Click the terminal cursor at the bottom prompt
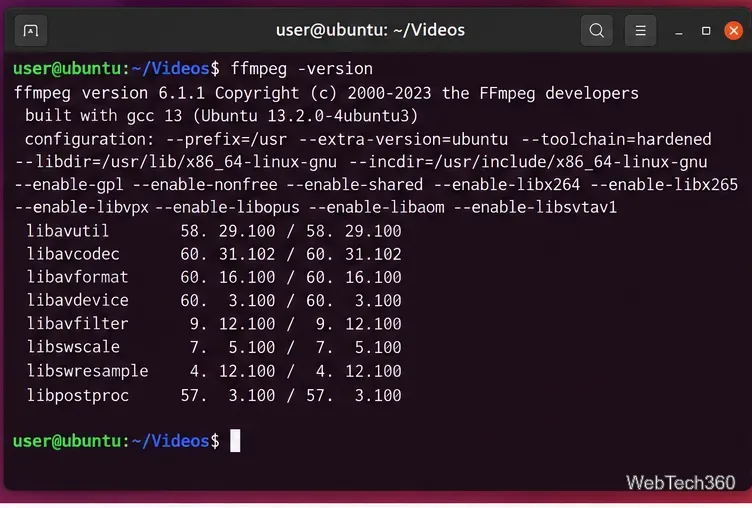752x508 pixels. pyautogui.click(x=235, y=440)
